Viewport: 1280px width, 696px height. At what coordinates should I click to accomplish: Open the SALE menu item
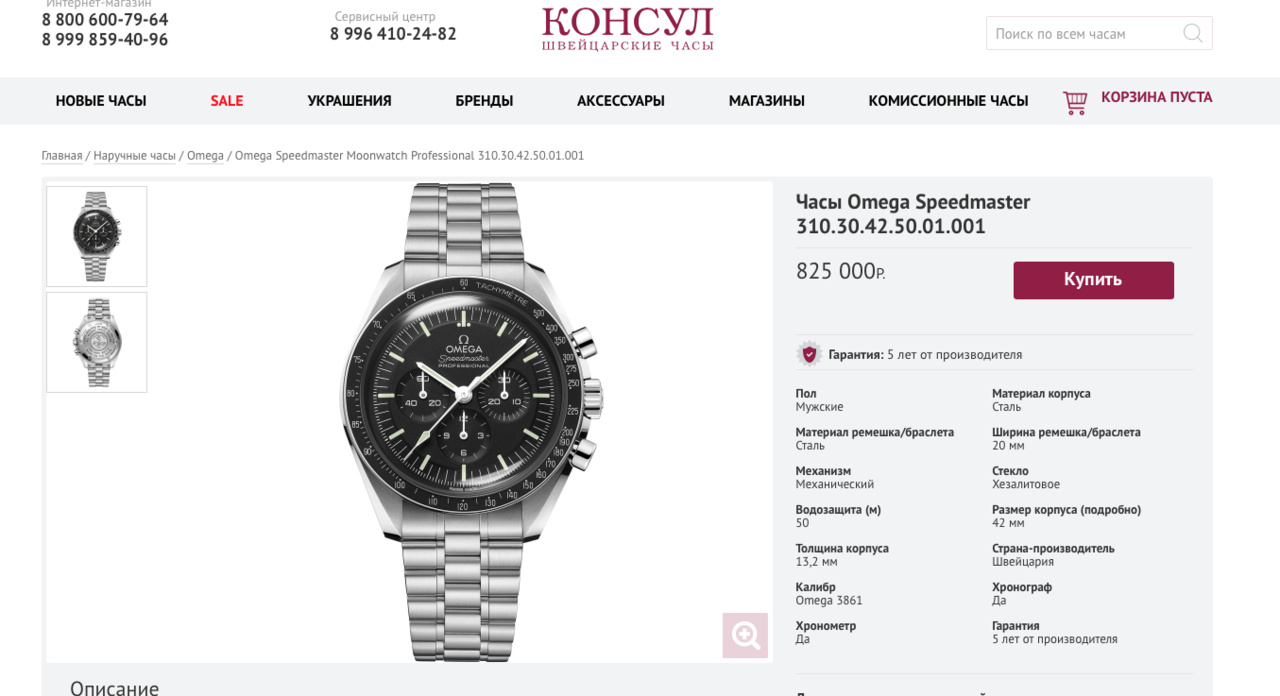(227, 101)
